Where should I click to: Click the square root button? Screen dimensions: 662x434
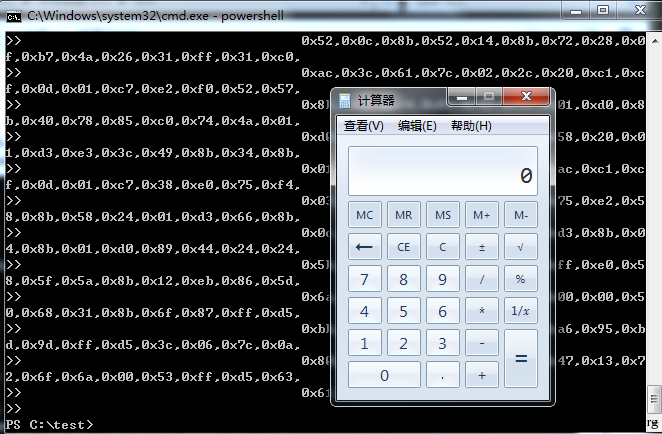(x=521, y=247)
